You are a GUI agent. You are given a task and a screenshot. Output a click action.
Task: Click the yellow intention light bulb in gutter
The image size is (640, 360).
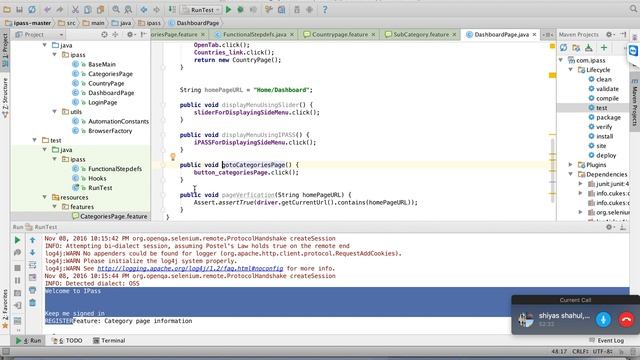tap(173, 157)
